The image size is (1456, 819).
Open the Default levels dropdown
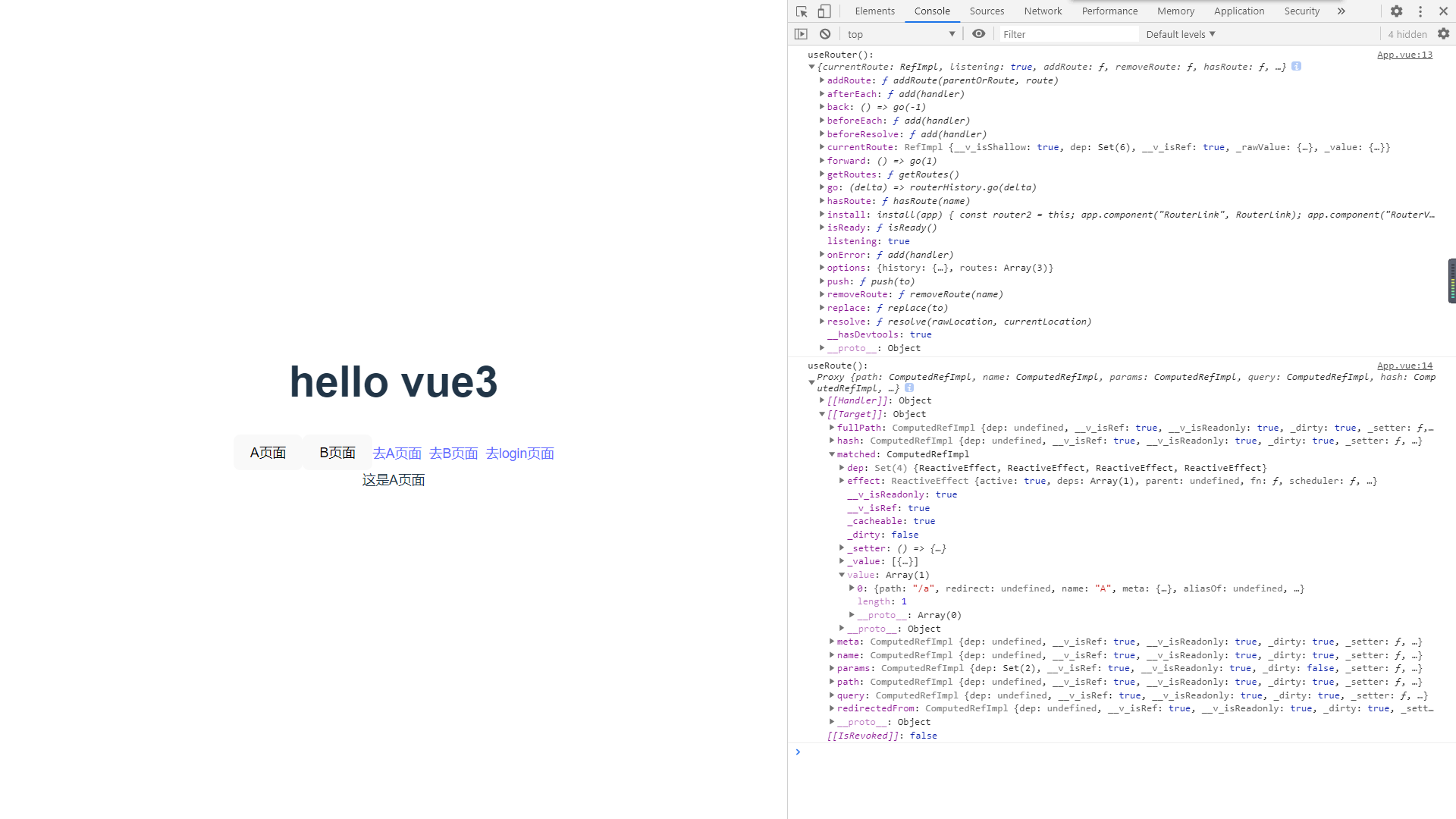[1181, 34]
